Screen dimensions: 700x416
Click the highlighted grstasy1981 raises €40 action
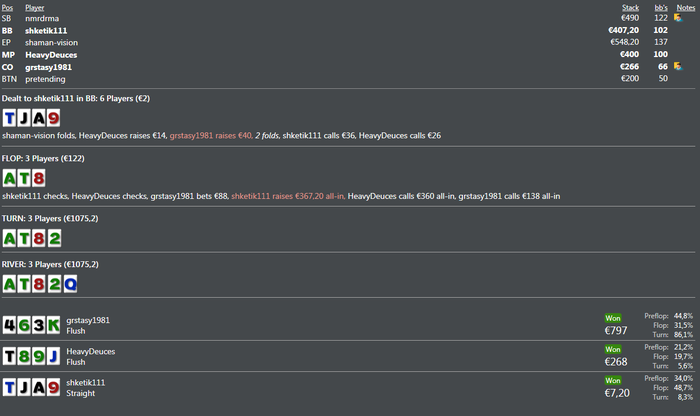click(211, 135)
